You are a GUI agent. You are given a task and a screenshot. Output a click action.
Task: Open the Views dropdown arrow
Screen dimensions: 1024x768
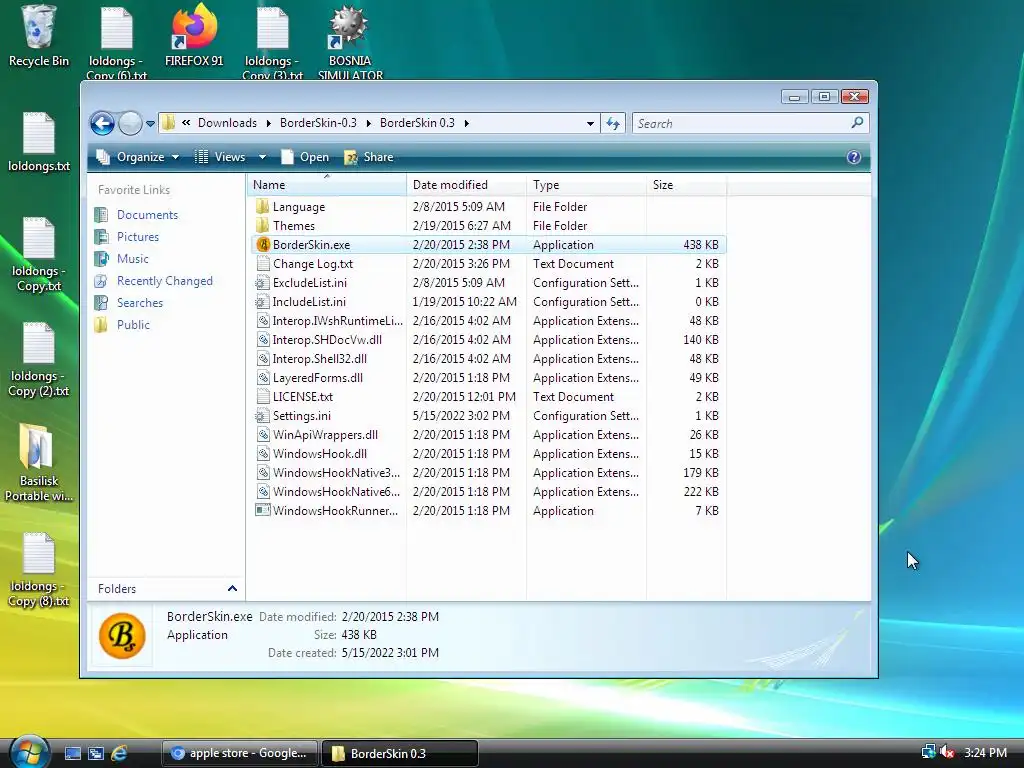pyautogui.click(x=263, y=157)
